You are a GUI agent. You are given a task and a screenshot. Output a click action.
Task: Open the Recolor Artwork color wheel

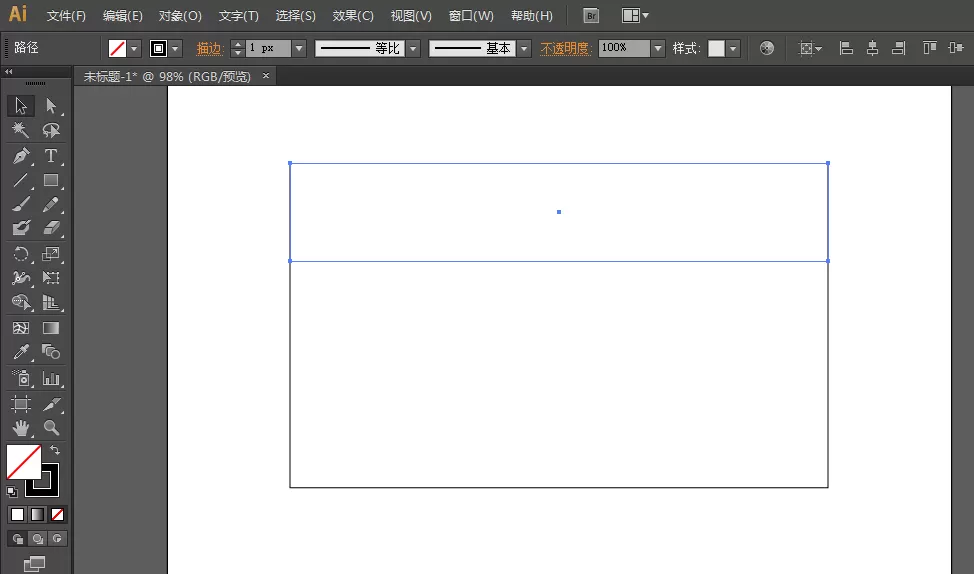767,48
